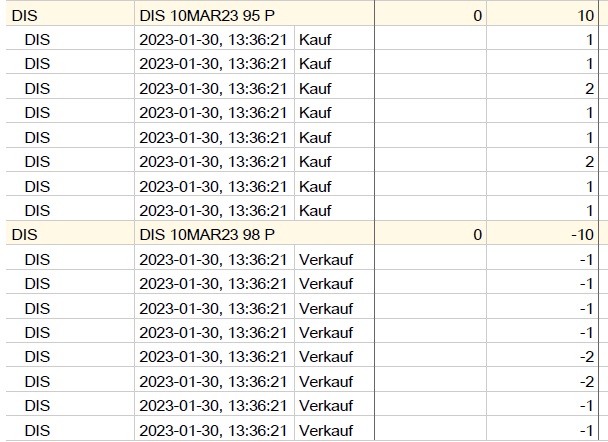The width and height of the screenshot is (608, 442).
Task: Select the second quantity 2 among Kauf rows
Action: 589,162
